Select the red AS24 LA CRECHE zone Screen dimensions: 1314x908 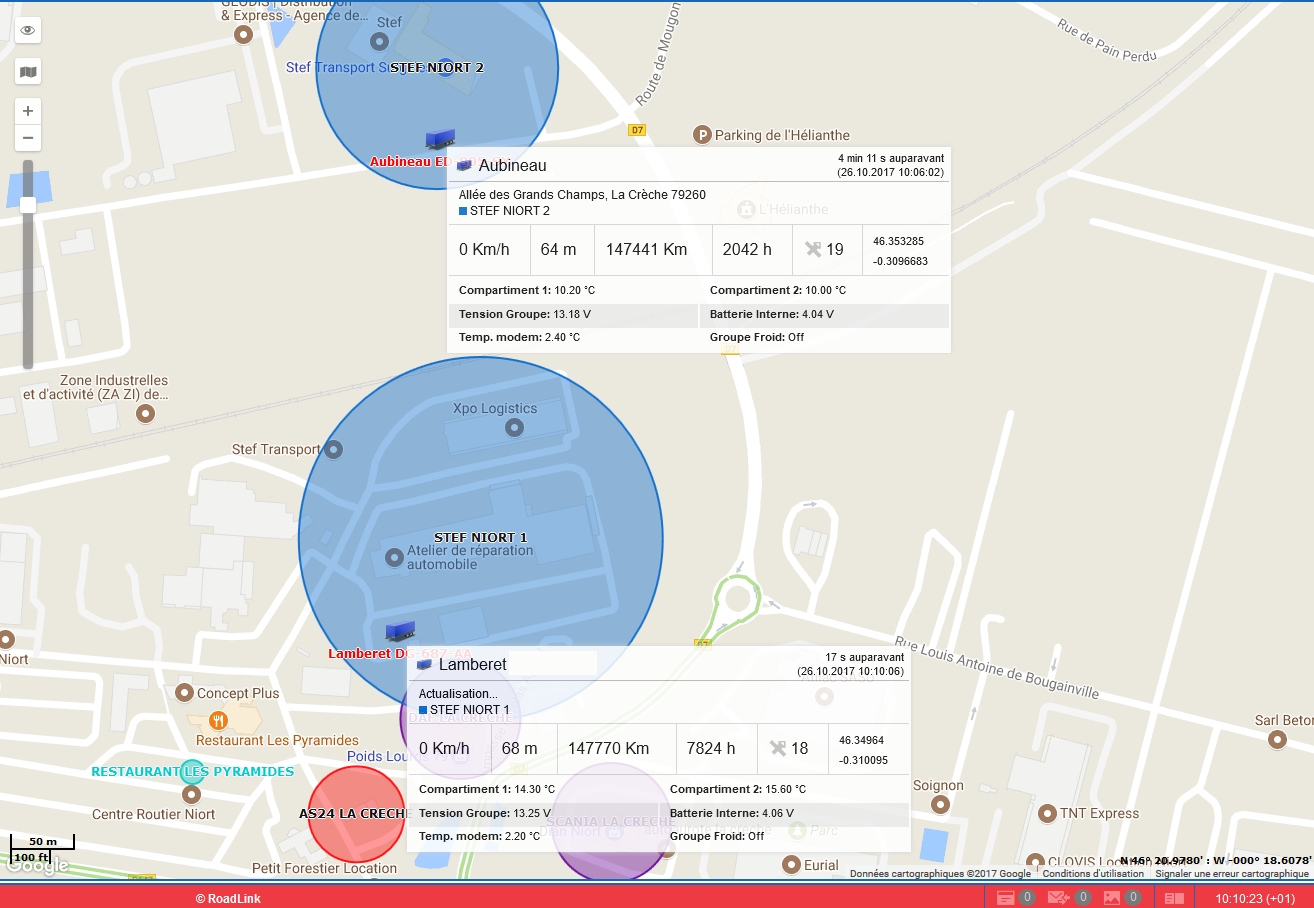point(356,814)
